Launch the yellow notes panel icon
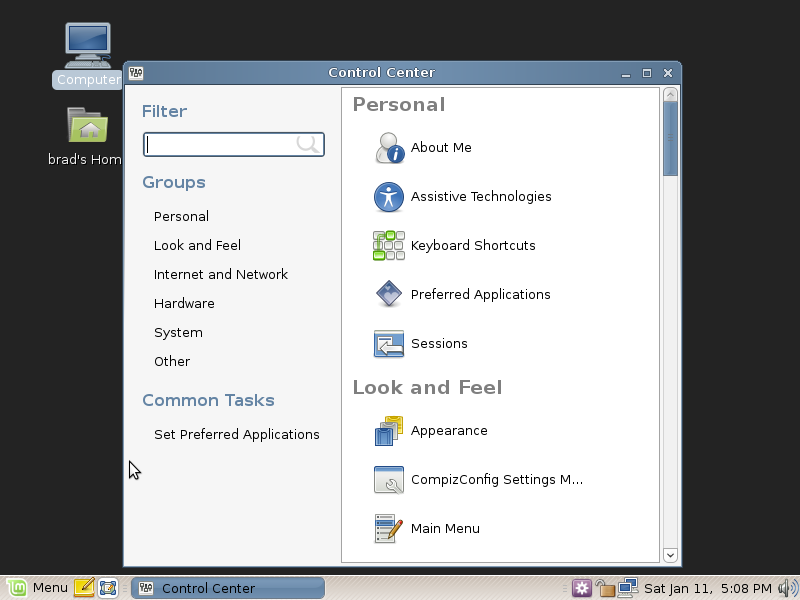 (84, 588)
